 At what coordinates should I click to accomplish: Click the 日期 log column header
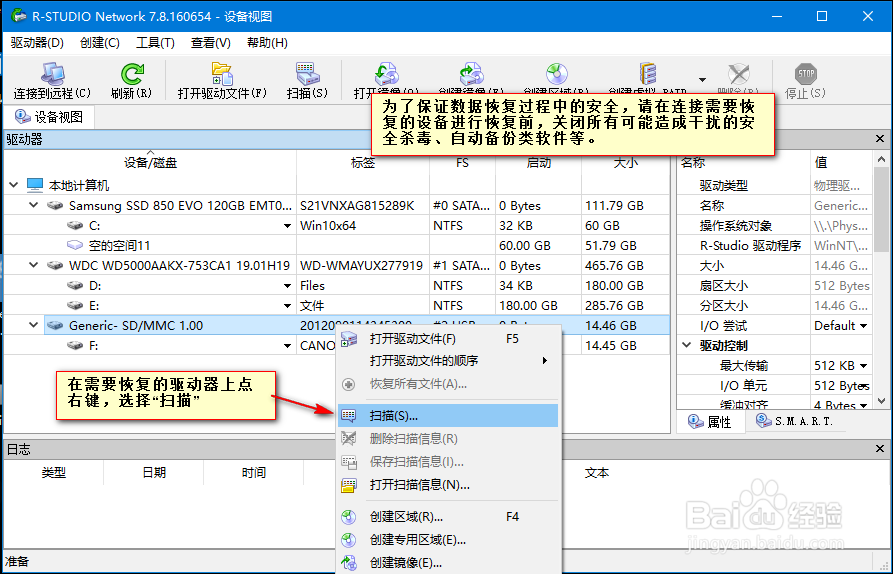(x=154, y=473)
